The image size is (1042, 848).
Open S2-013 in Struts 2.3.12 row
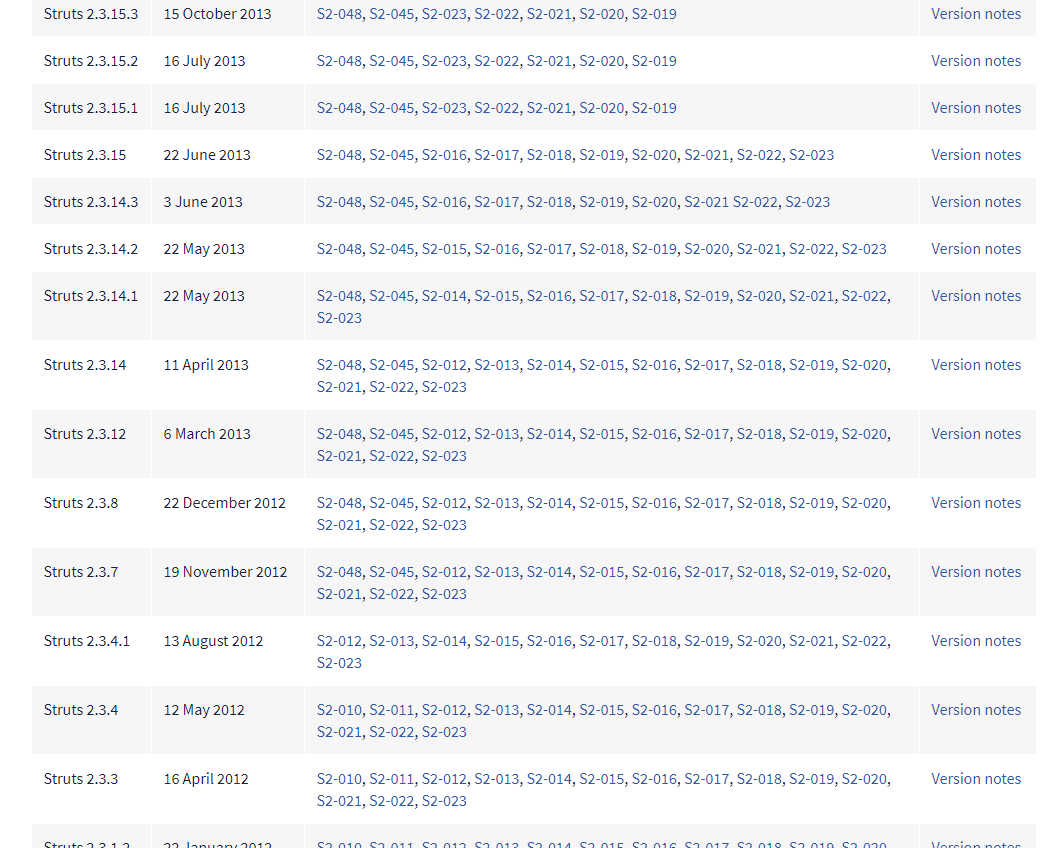click(x=497, y=434)
